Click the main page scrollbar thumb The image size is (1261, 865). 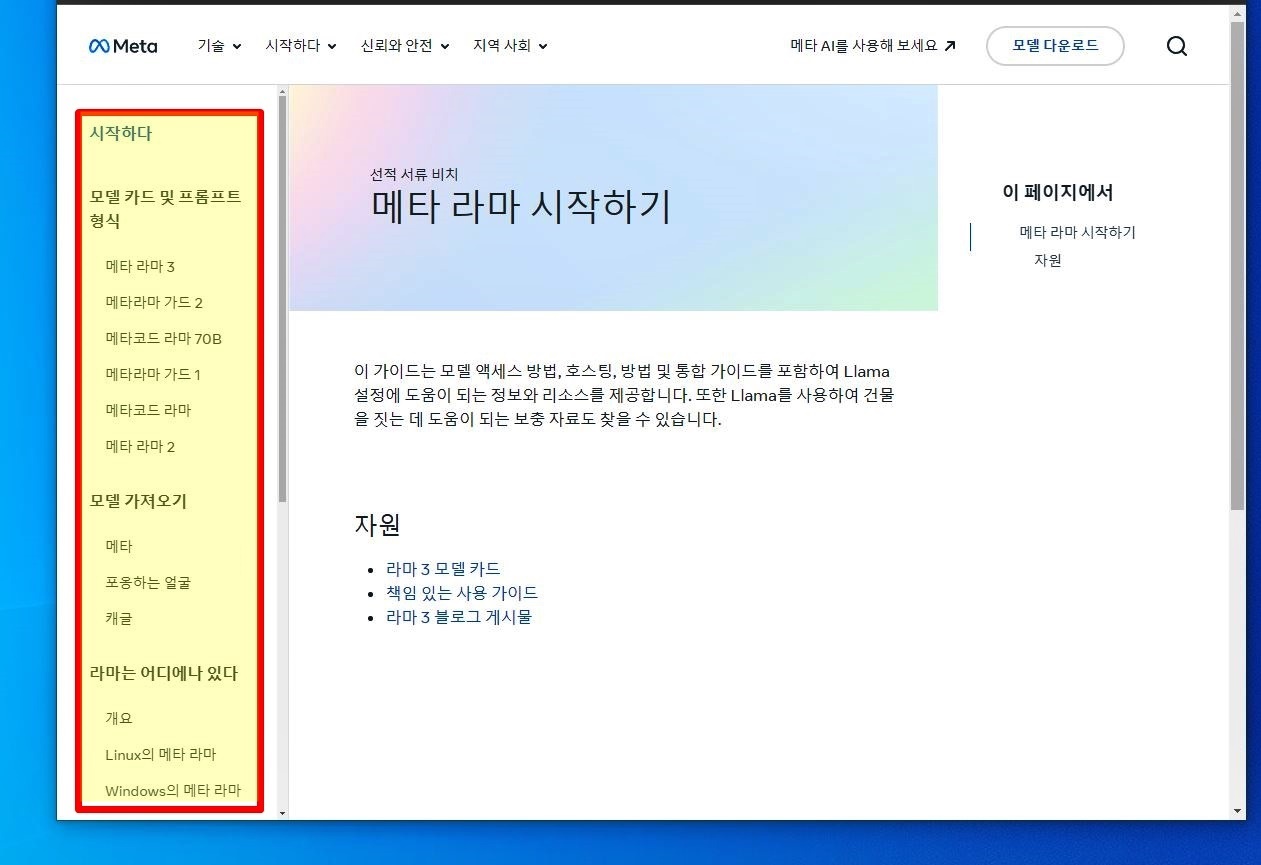coord(1238,265)
